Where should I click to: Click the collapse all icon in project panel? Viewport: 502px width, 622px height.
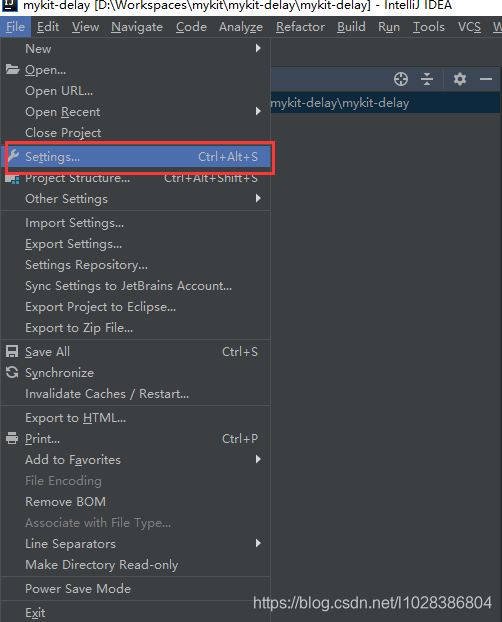click(x=427, y=79)
